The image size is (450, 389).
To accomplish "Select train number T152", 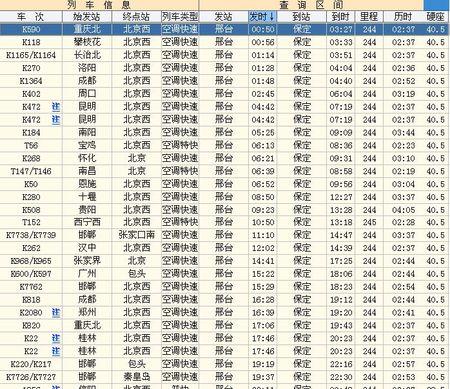I will tap(31, 222).
